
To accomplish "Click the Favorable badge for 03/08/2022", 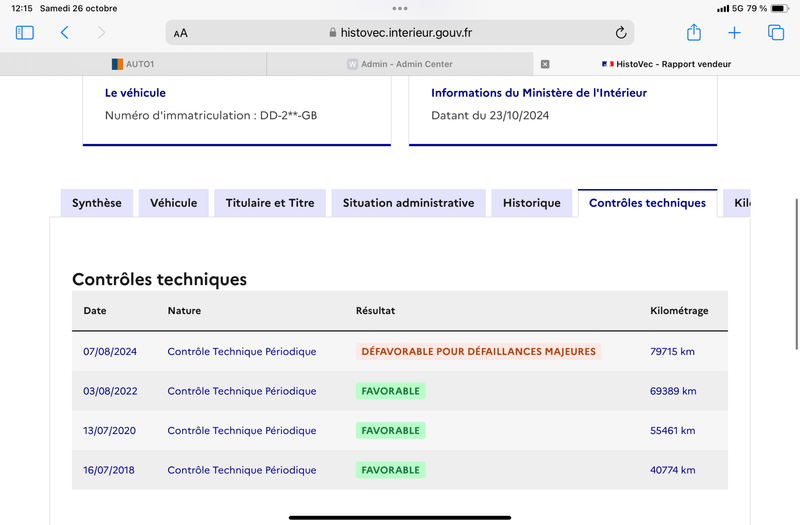I will [391, 391].
